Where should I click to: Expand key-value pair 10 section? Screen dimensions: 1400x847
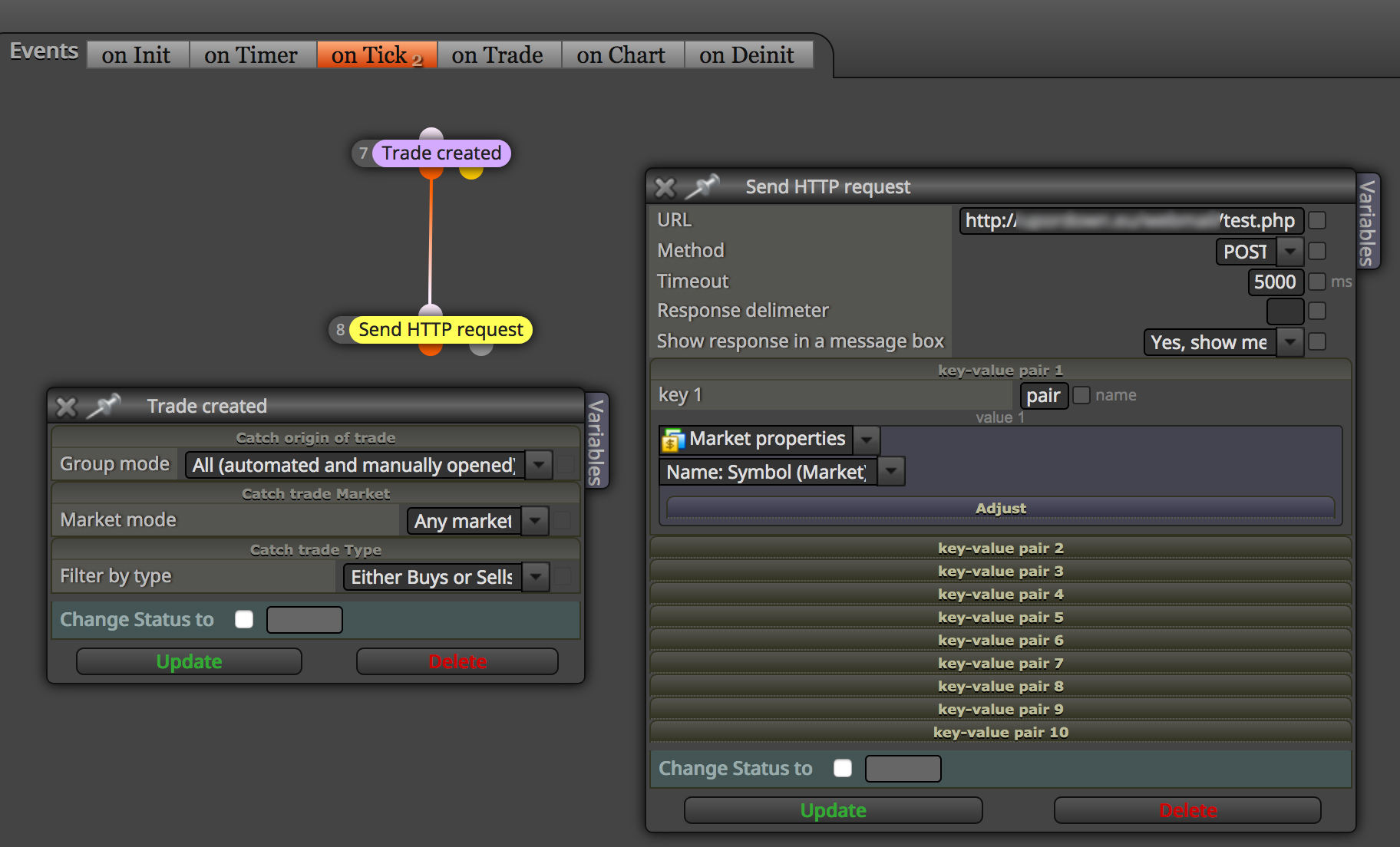pyautogui.click(x=1000, y=732)
